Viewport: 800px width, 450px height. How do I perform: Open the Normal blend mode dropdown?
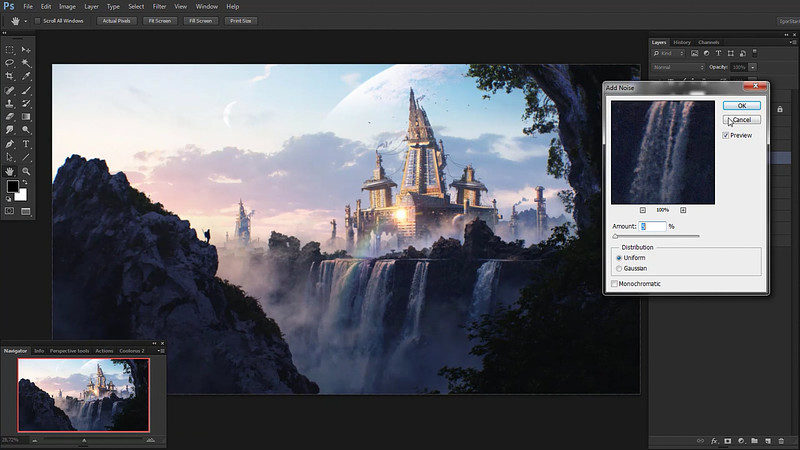tap(678, 67)
